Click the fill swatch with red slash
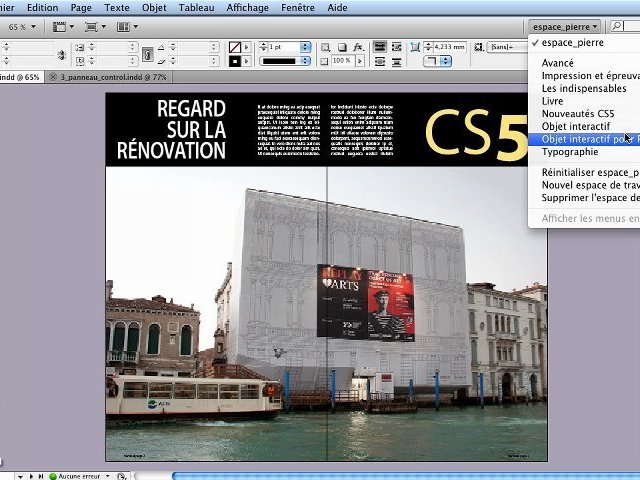640x480 pixels. (x=235, y=47)
